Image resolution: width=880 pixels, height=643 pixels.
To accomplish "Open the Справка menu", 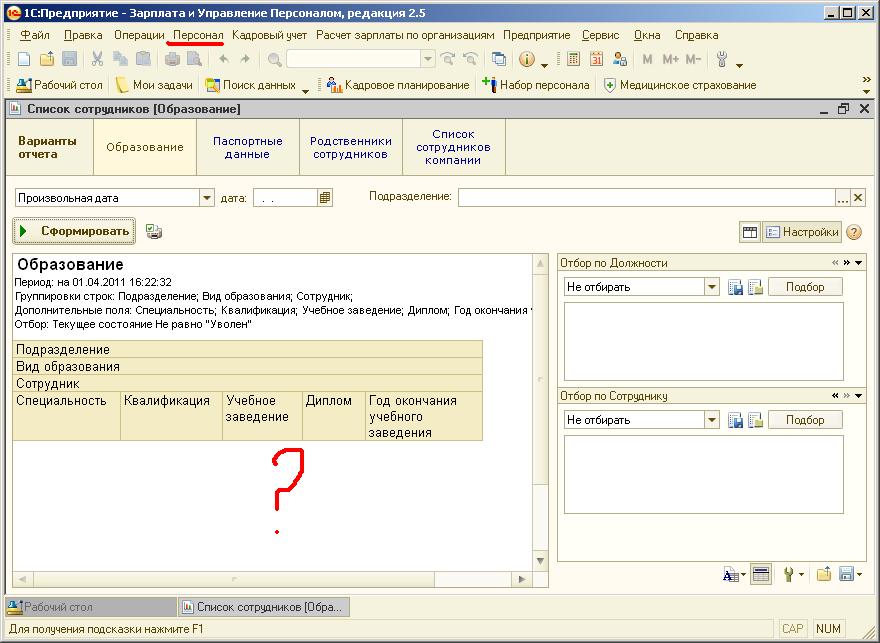I will pos(696,35).
